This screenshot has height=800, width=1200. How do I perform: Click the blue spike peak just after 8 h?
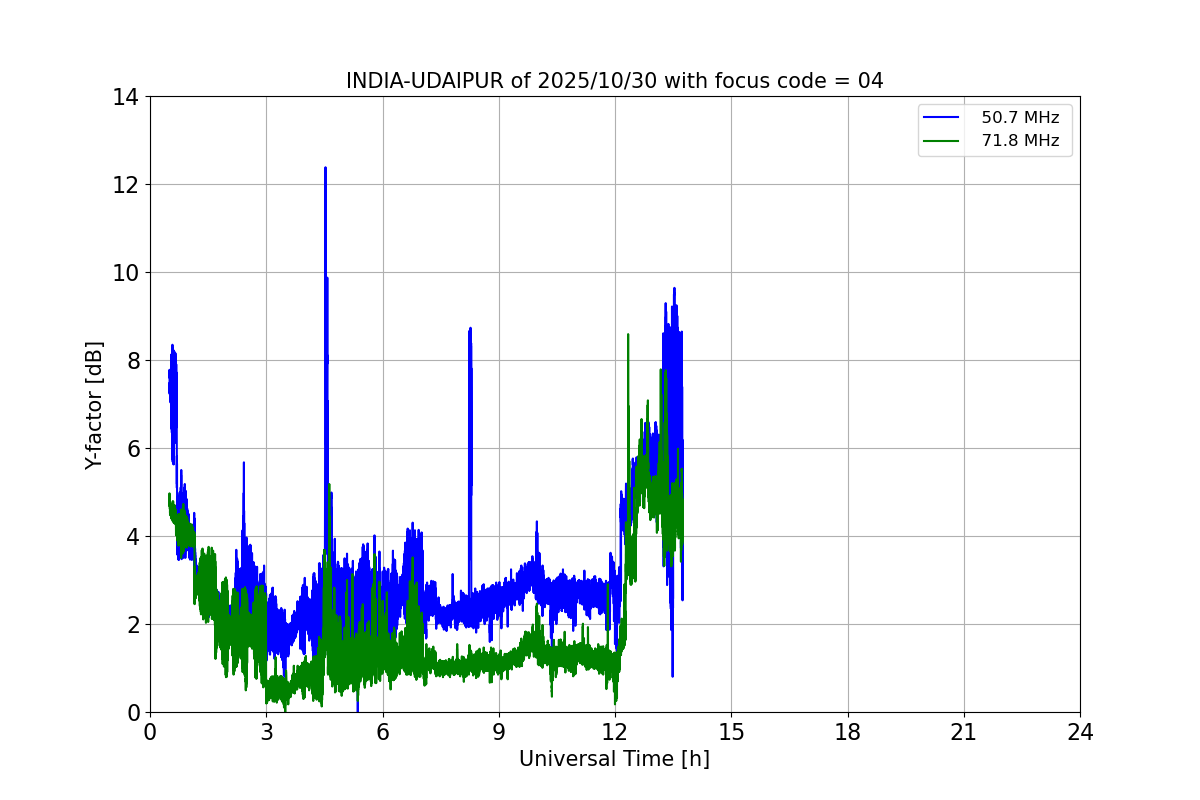click(x=470, y=329)
